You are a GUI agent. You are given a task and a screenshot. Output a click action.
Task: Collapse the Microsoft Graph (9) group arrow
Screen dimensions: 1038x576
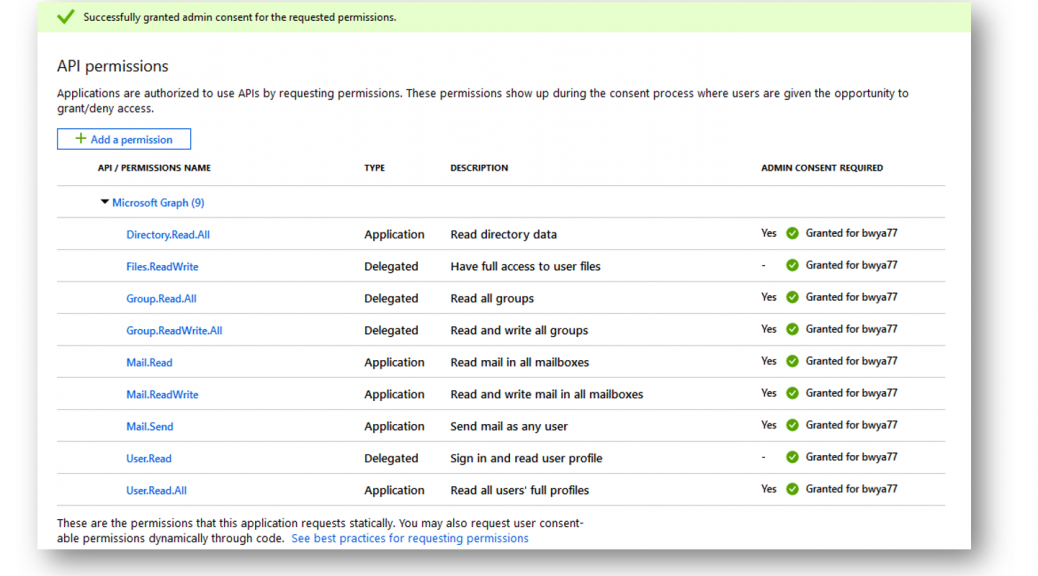click(x=105, y=202)
